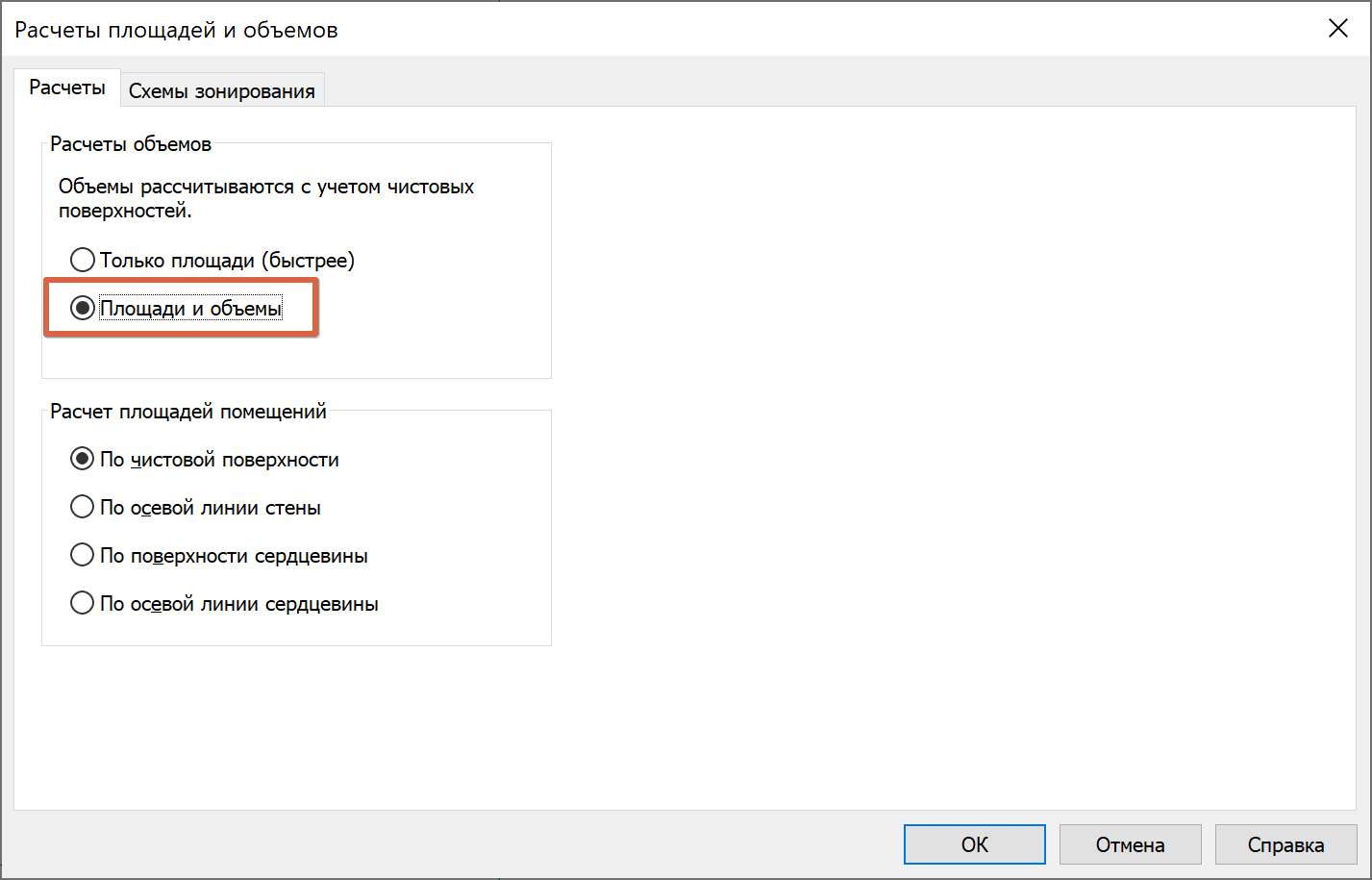Switch to the Схемы зонирования tab

[222, 91]
